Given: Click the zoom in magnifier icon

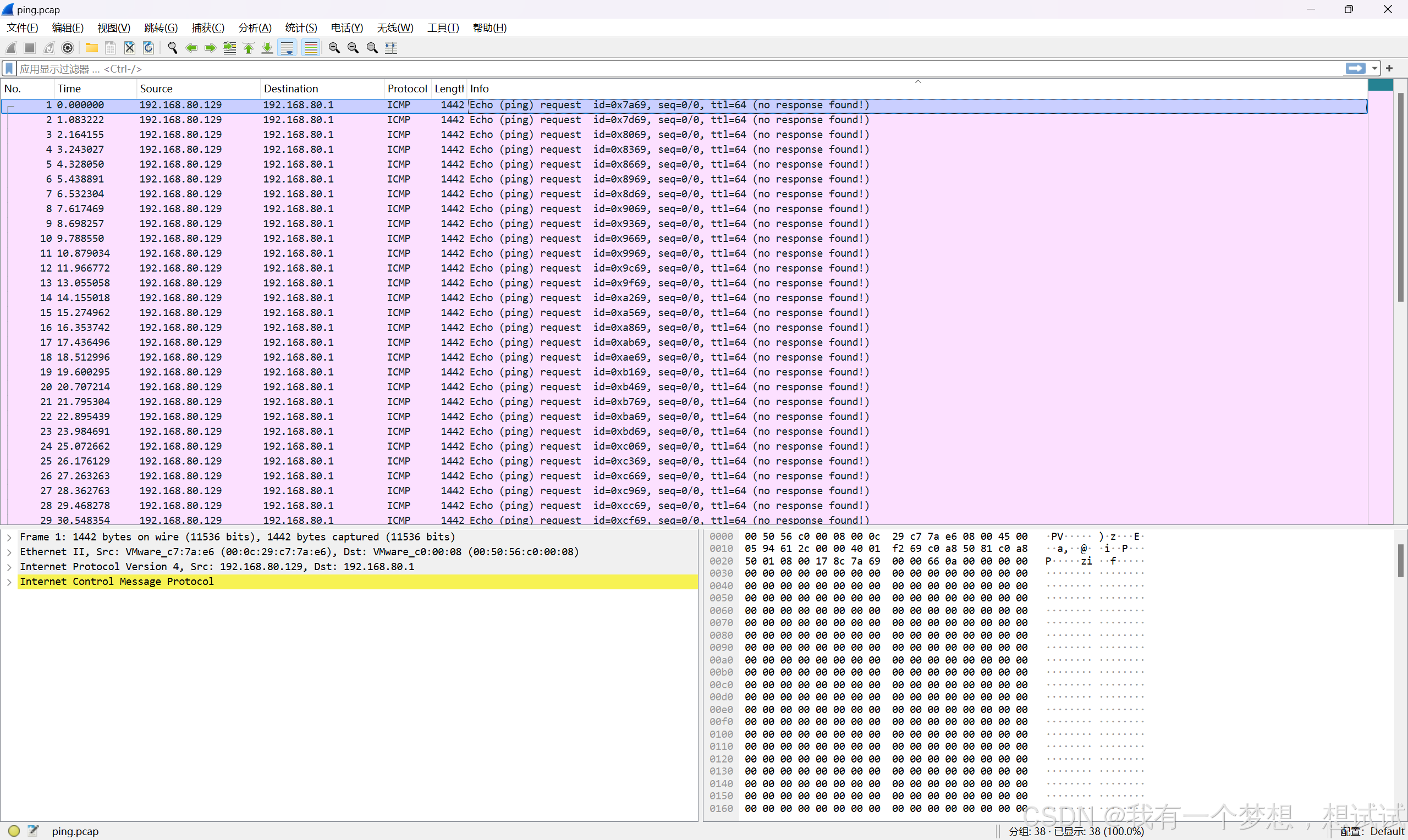Looking at the screenshot, I should pyautogui.click(x=334, y=48).
